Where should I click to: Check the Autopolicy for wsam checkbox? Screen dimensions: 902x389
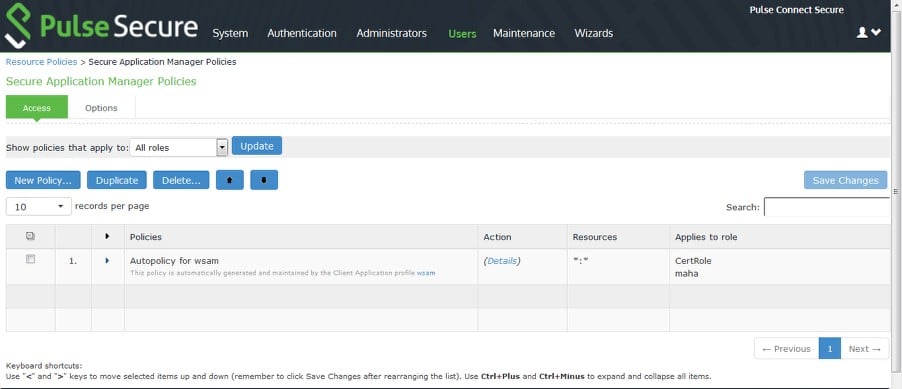click(x=30, y=260)
